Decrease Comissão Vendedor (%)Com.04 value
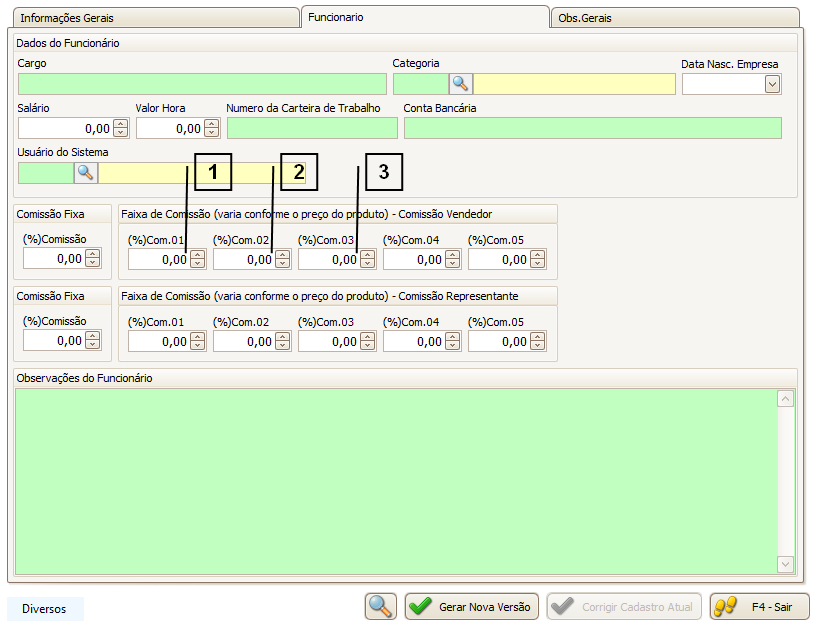 click(452, 264)
